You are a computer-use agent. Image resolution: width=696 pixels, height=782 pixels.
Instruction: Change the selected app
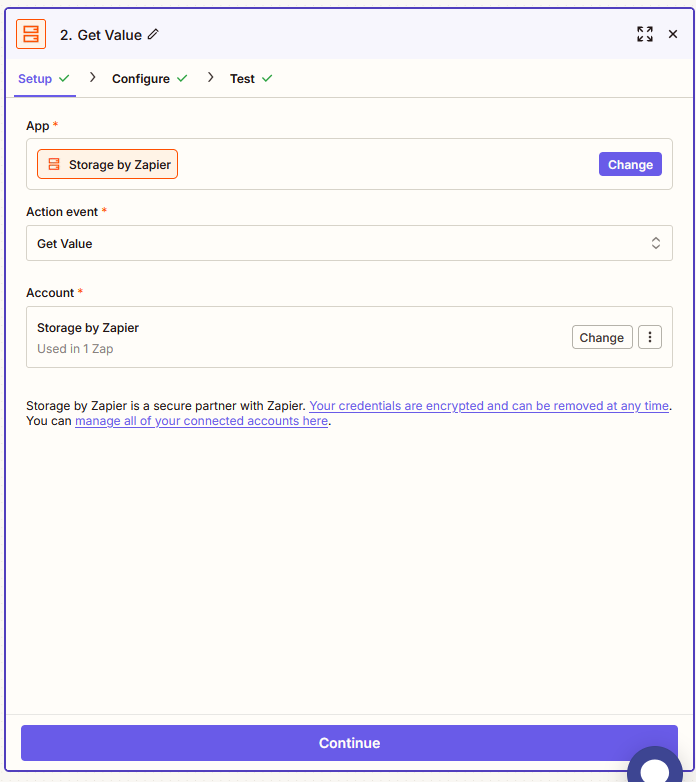coord(630,164)
